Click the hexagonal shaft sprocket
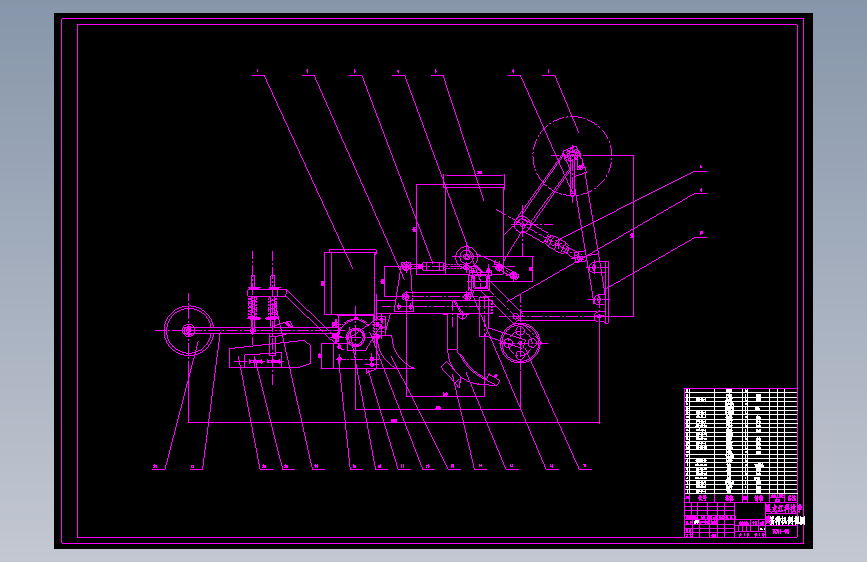 356,337
